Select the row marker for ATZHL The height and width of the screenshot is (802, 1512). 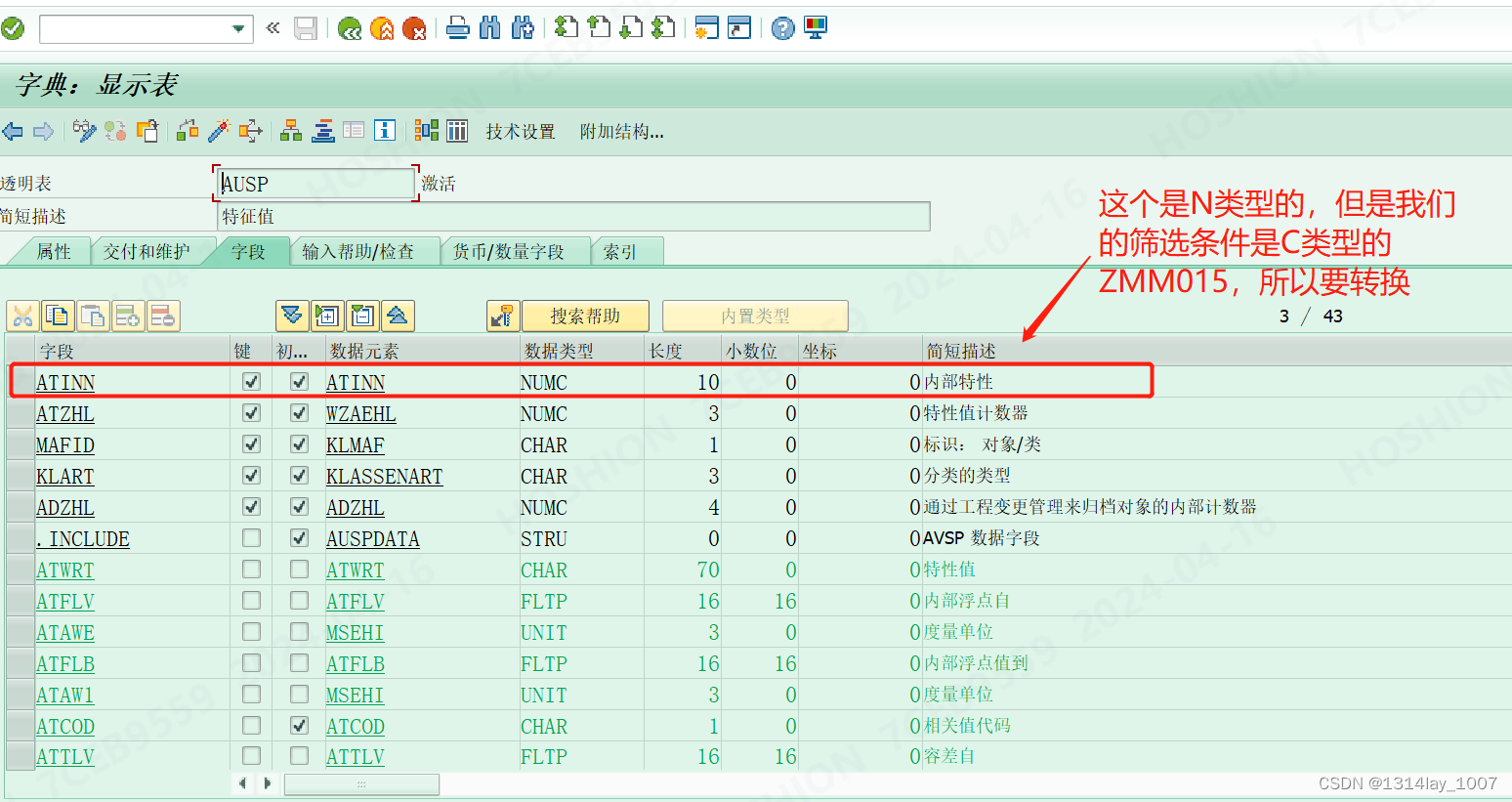point(20,413)
